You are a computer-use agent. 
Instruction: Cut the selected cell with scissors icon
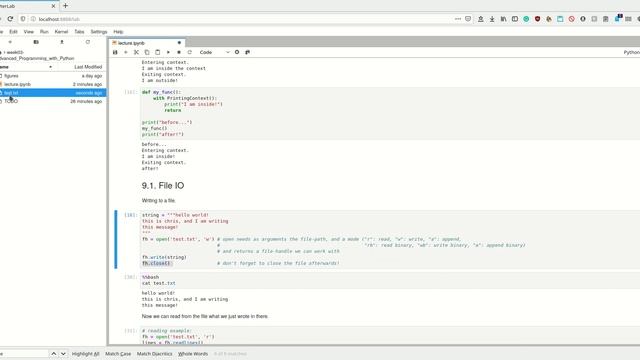coord(136,52)
